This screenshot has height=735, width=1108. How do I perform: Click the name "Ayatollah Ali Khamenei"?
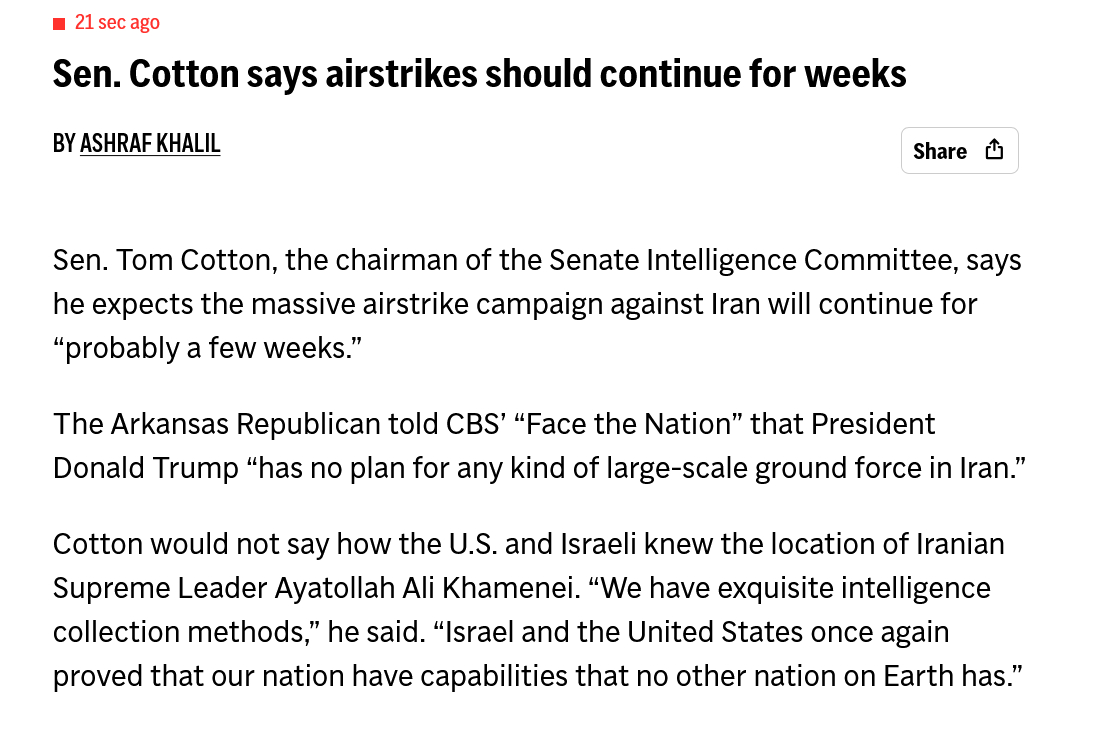pyautogui.click(x=426, y=588)
